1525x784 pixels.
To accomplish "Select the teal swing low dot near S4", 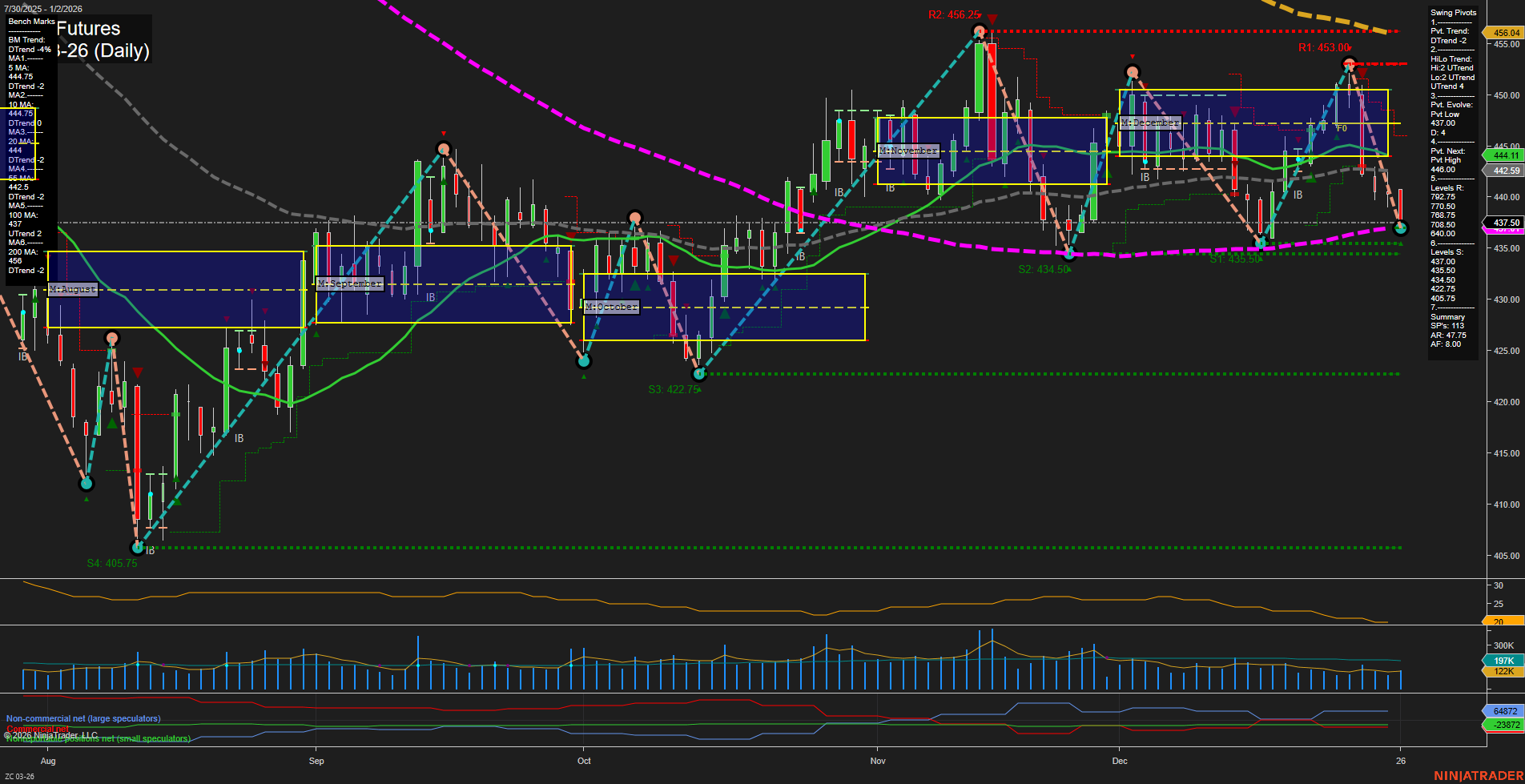I will click(x=138, y=546).
